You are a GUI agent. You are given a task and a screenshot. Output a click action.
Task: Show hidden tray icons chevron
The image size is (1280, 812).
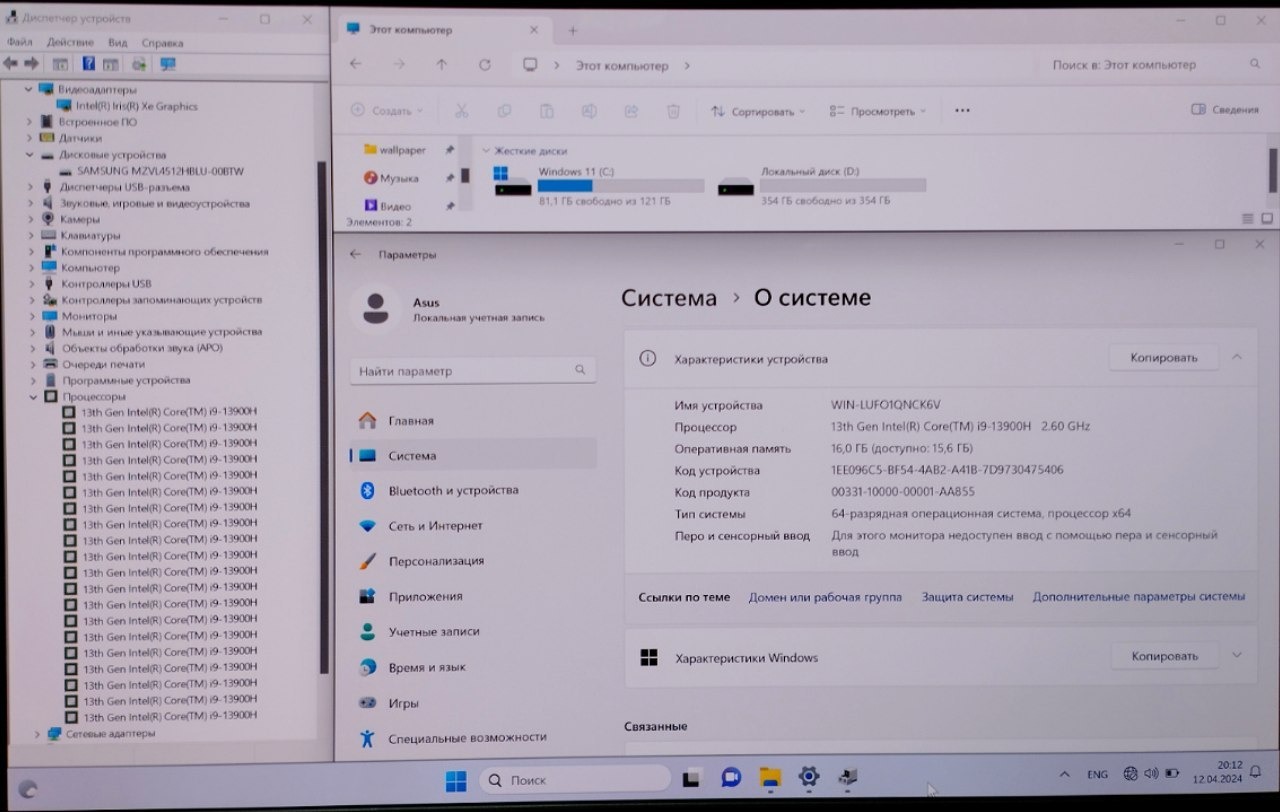pyautogui.click(x=1065, y=775)
